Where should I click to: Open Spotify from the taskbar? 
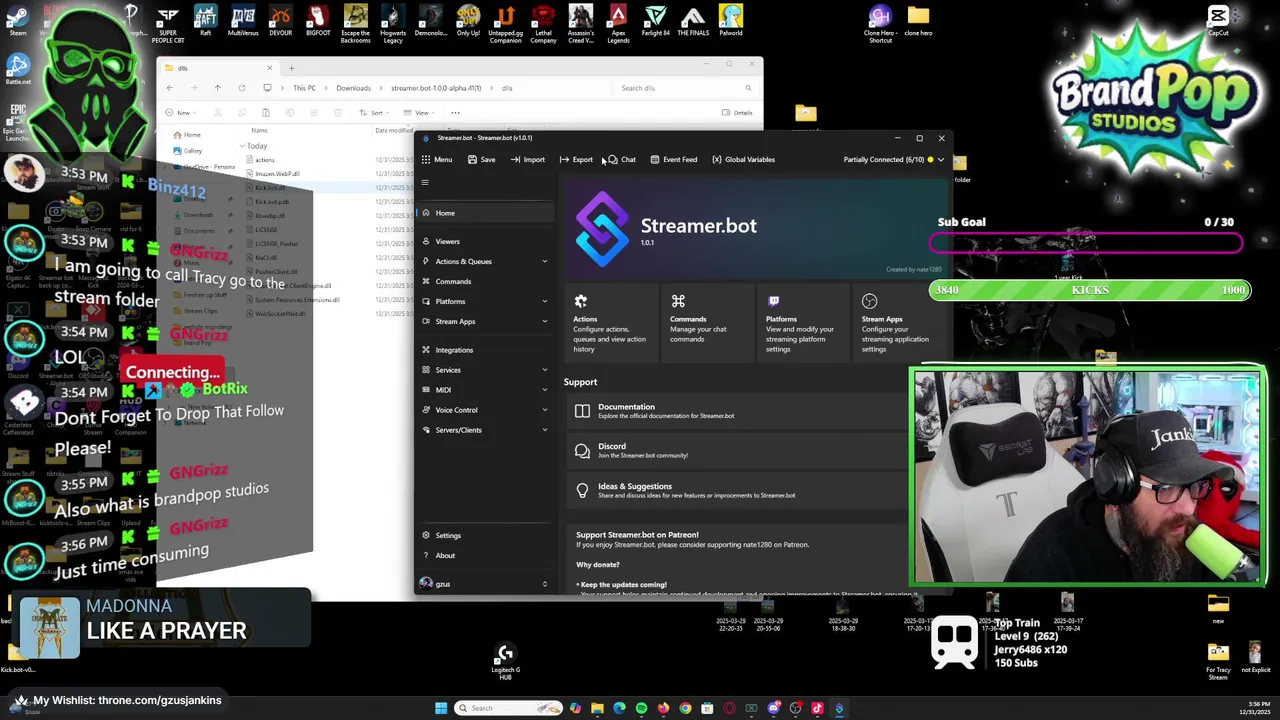click(641, 708)
